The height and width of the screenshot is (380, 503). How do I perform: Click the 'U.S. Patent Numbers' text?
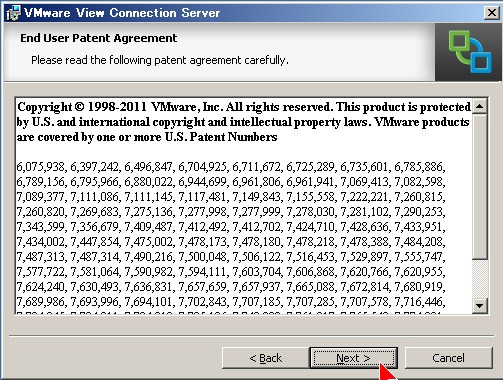(x=221, y=137)
